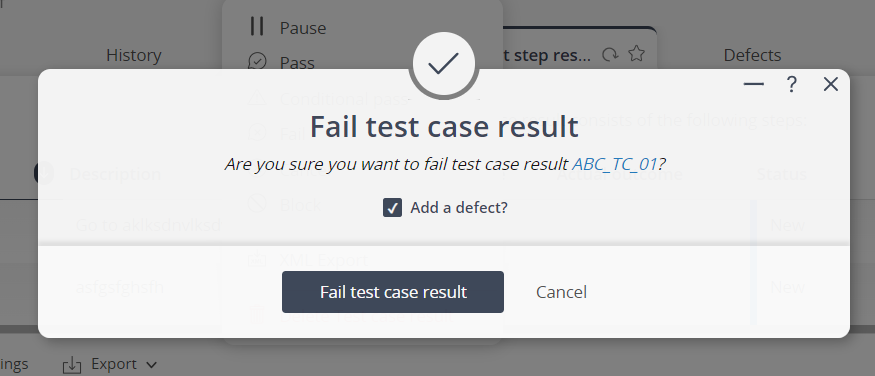Star the test step results tab

[636, 54]
